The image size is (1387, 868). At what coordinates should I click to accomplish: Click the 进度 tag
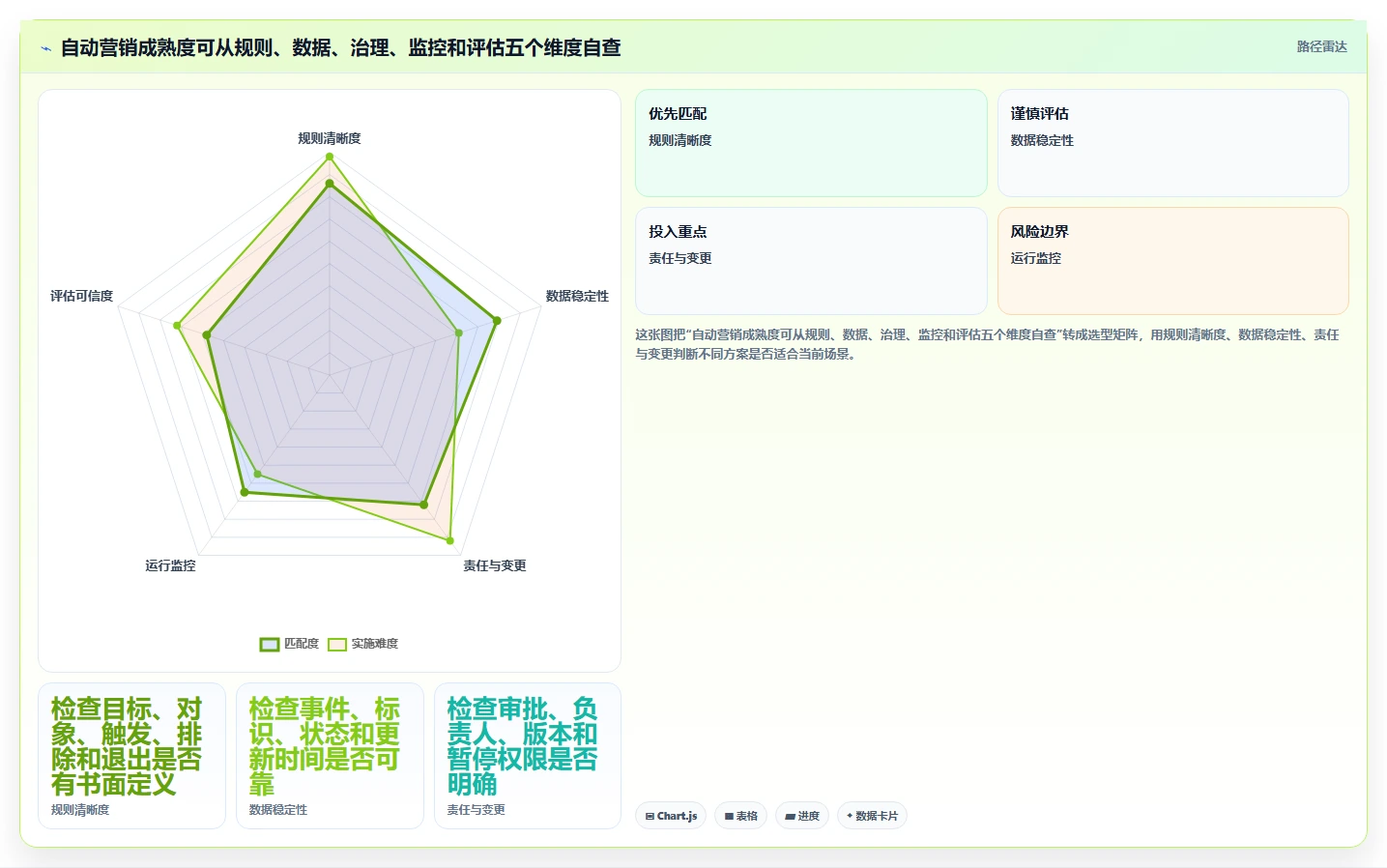802,816
